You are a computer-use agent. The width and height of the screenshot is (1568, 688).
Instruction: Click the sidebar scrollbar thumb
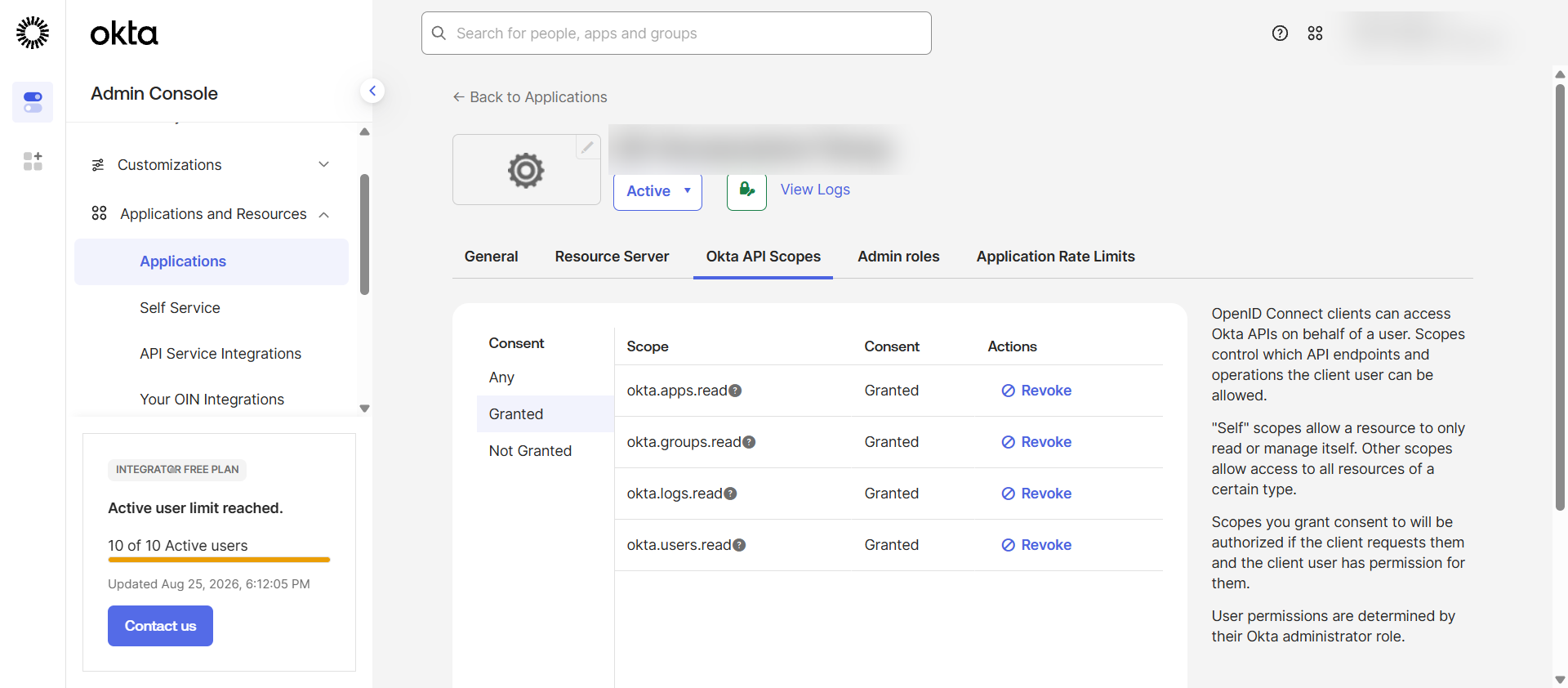point(364,235)
